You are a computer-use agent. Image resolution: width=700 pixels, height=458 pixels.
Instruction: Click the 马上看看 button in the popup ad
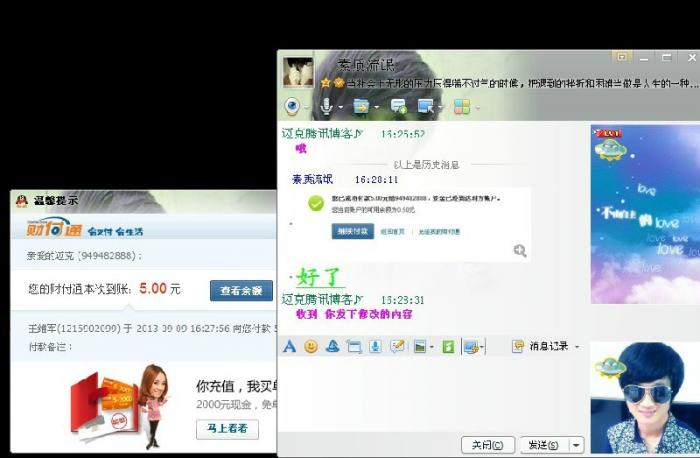click(x=227, y=429)
